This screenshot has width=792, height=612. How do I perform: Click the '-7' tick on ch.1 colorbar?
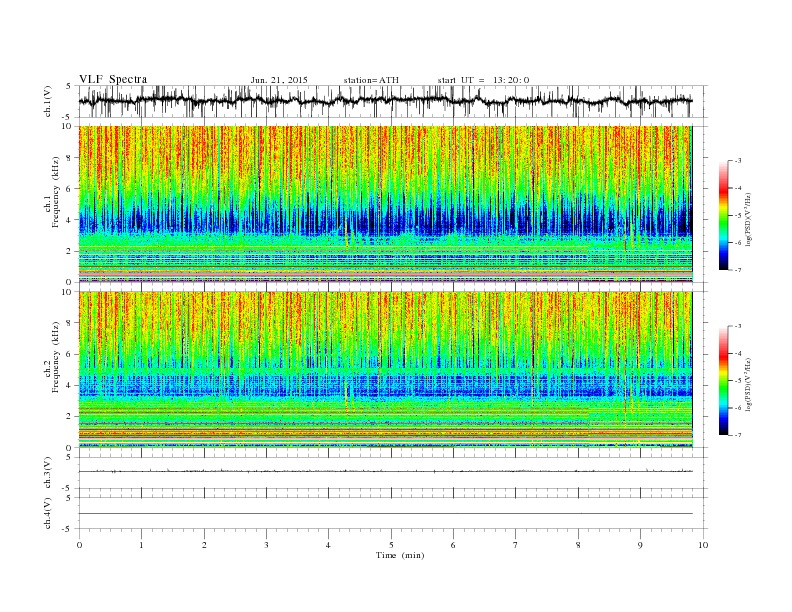(737, 270)
